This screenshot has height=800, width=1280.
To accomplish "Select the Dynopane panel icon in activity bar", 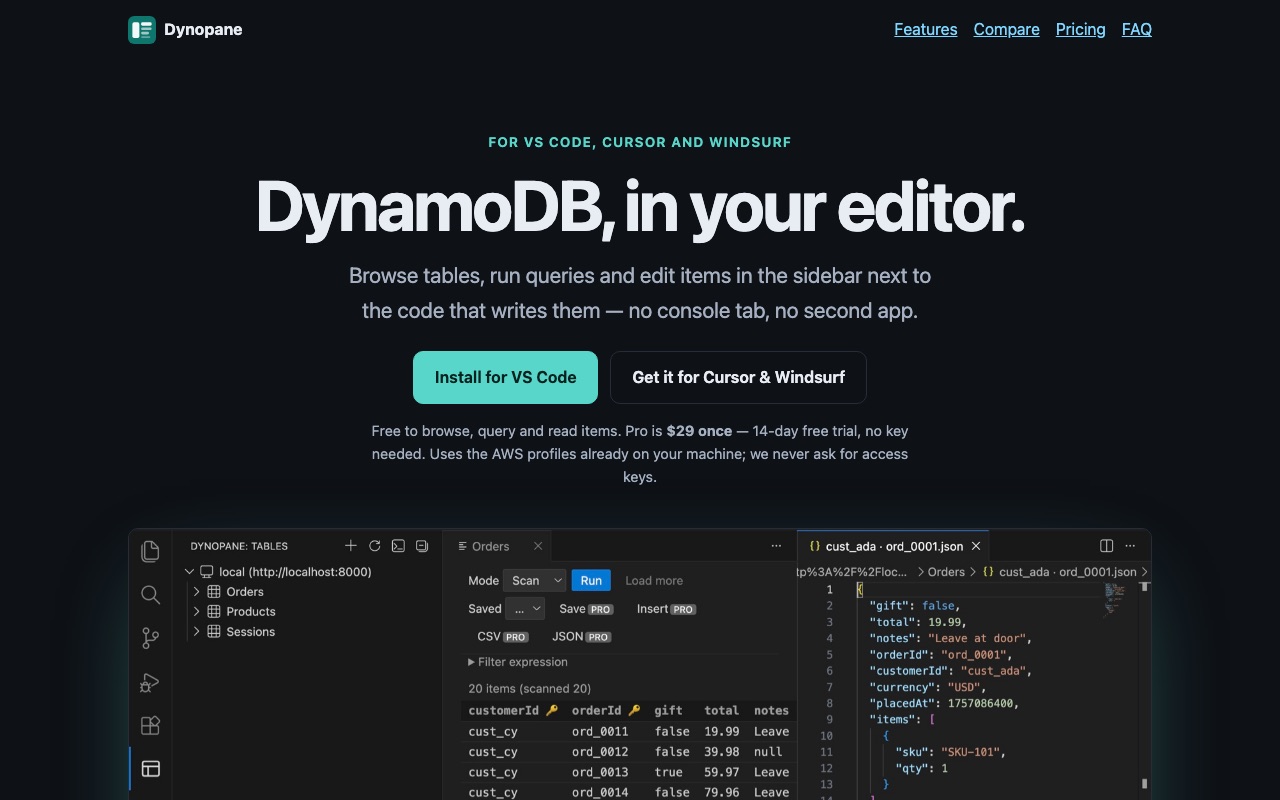I will click(151, 769).
